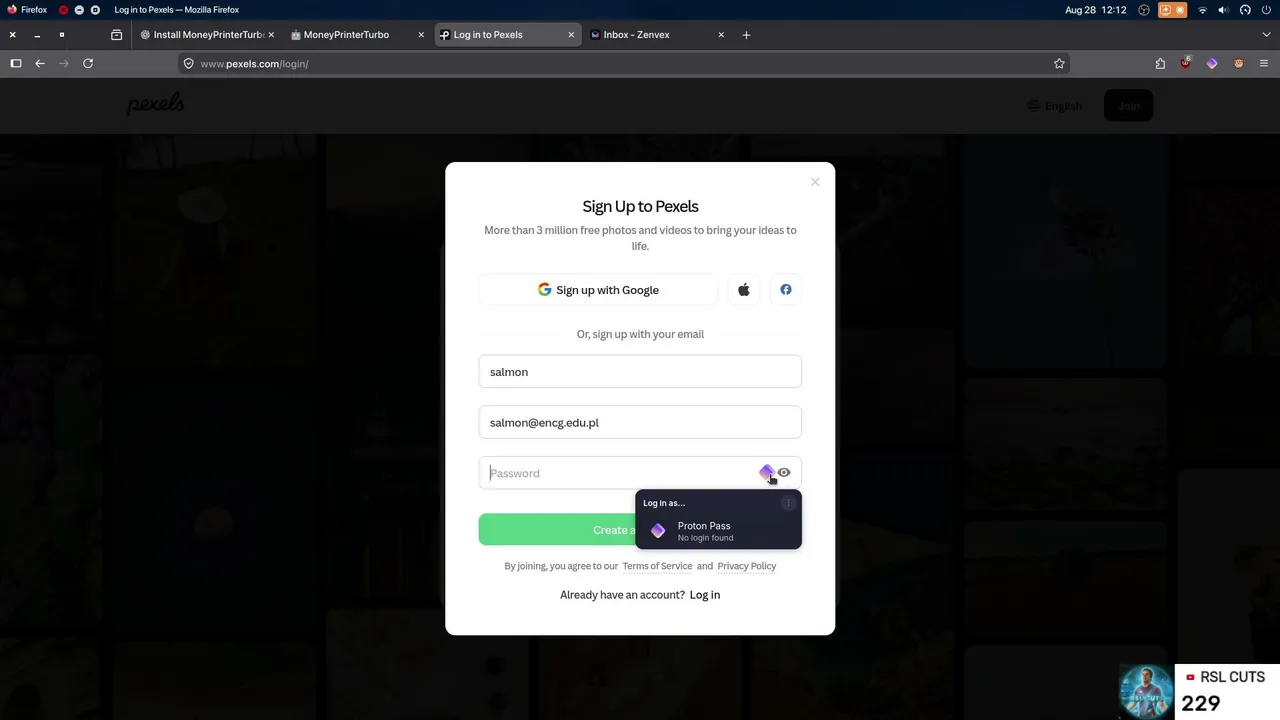Open the Wi-Fi network indicator

click(1203, 10)
